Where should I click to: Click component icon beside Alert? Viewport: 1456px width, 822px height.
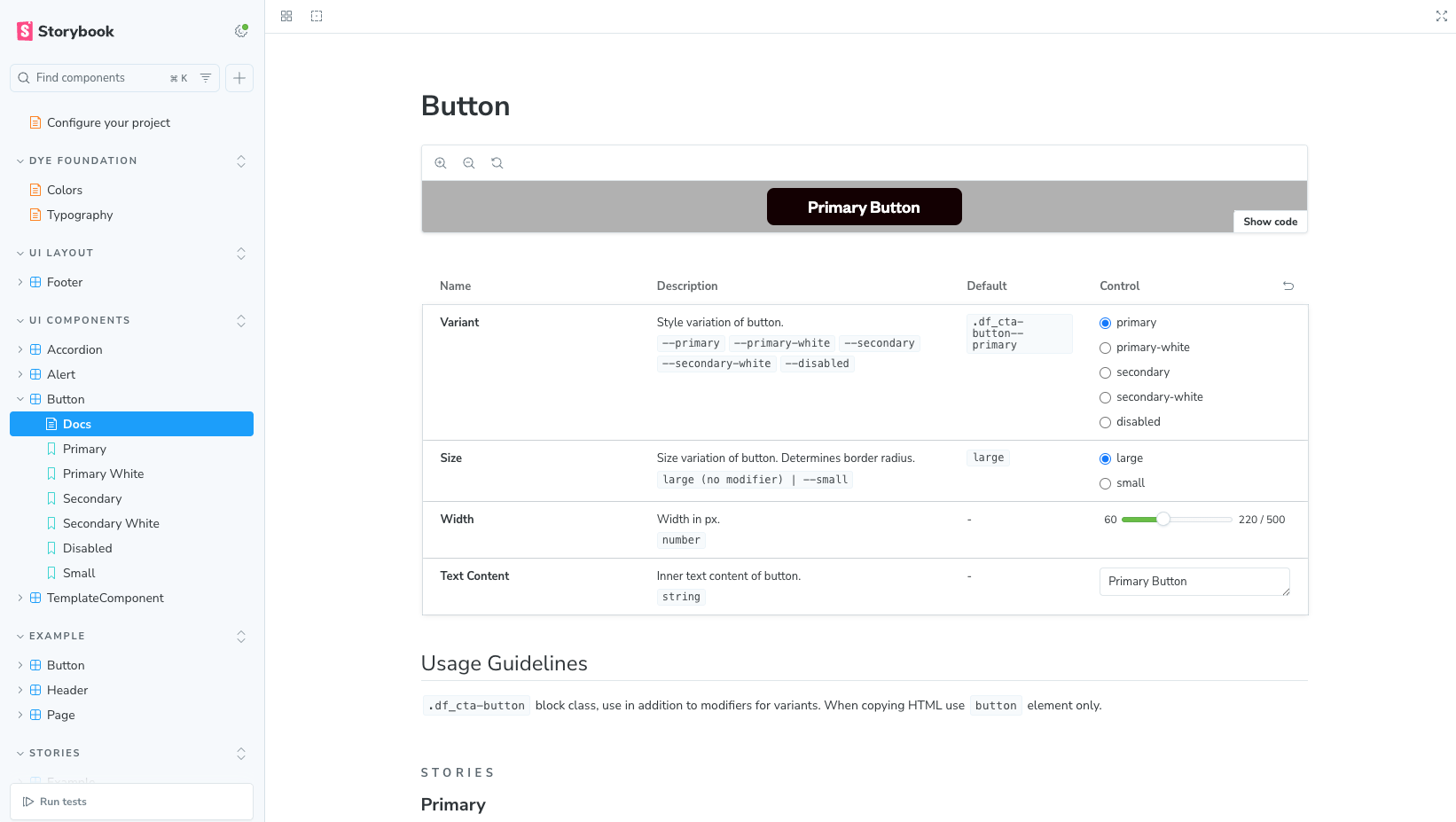(x=35, y=374)
